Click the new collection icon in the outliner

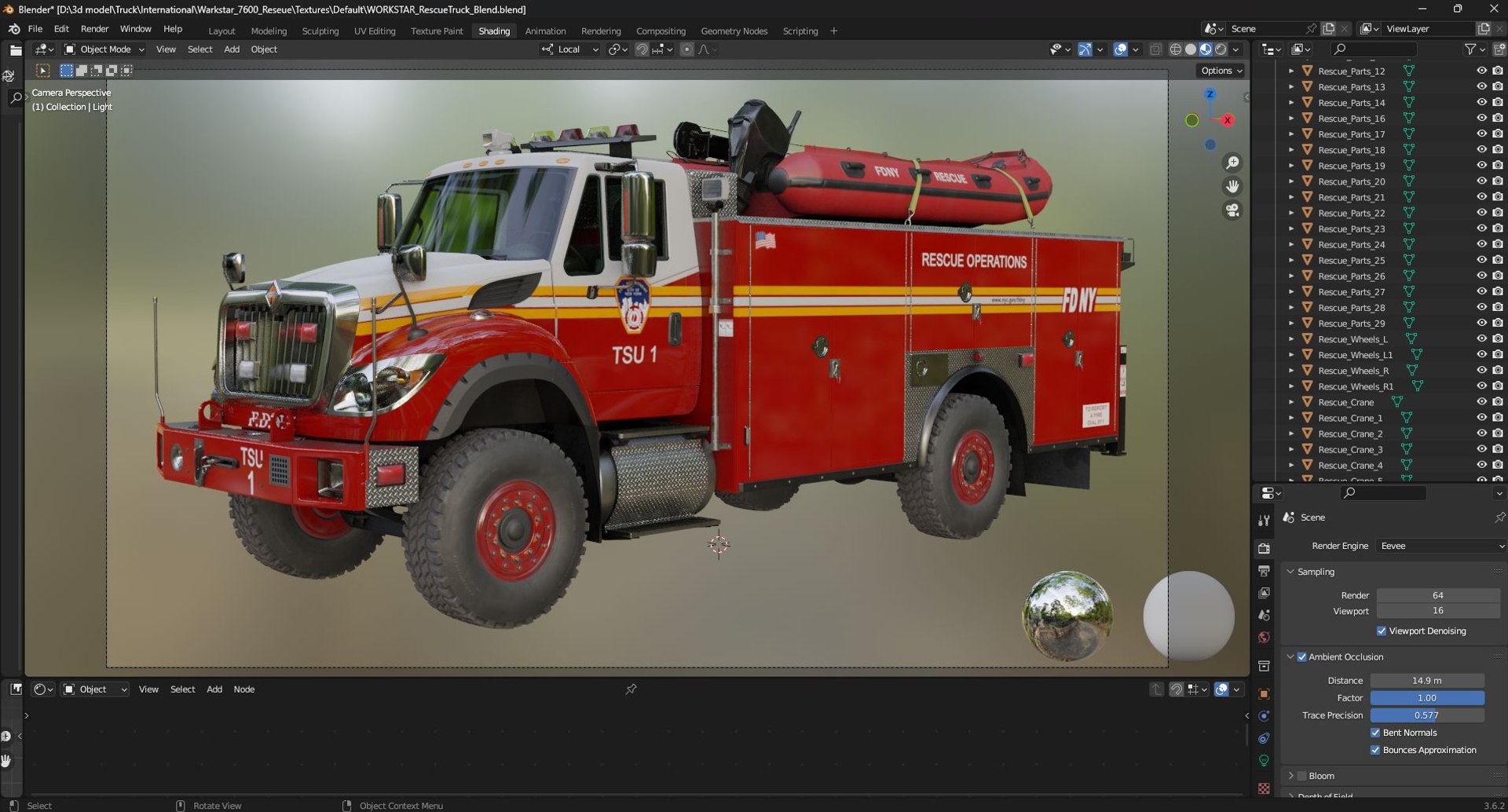[1499, 49]
